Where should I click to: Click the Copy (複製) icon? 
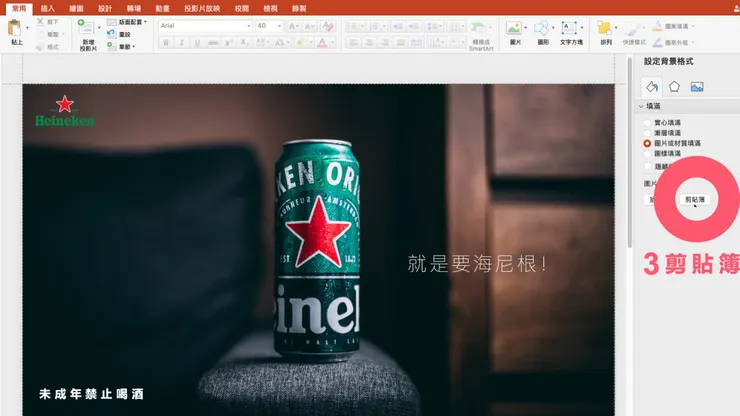(40, 34)
